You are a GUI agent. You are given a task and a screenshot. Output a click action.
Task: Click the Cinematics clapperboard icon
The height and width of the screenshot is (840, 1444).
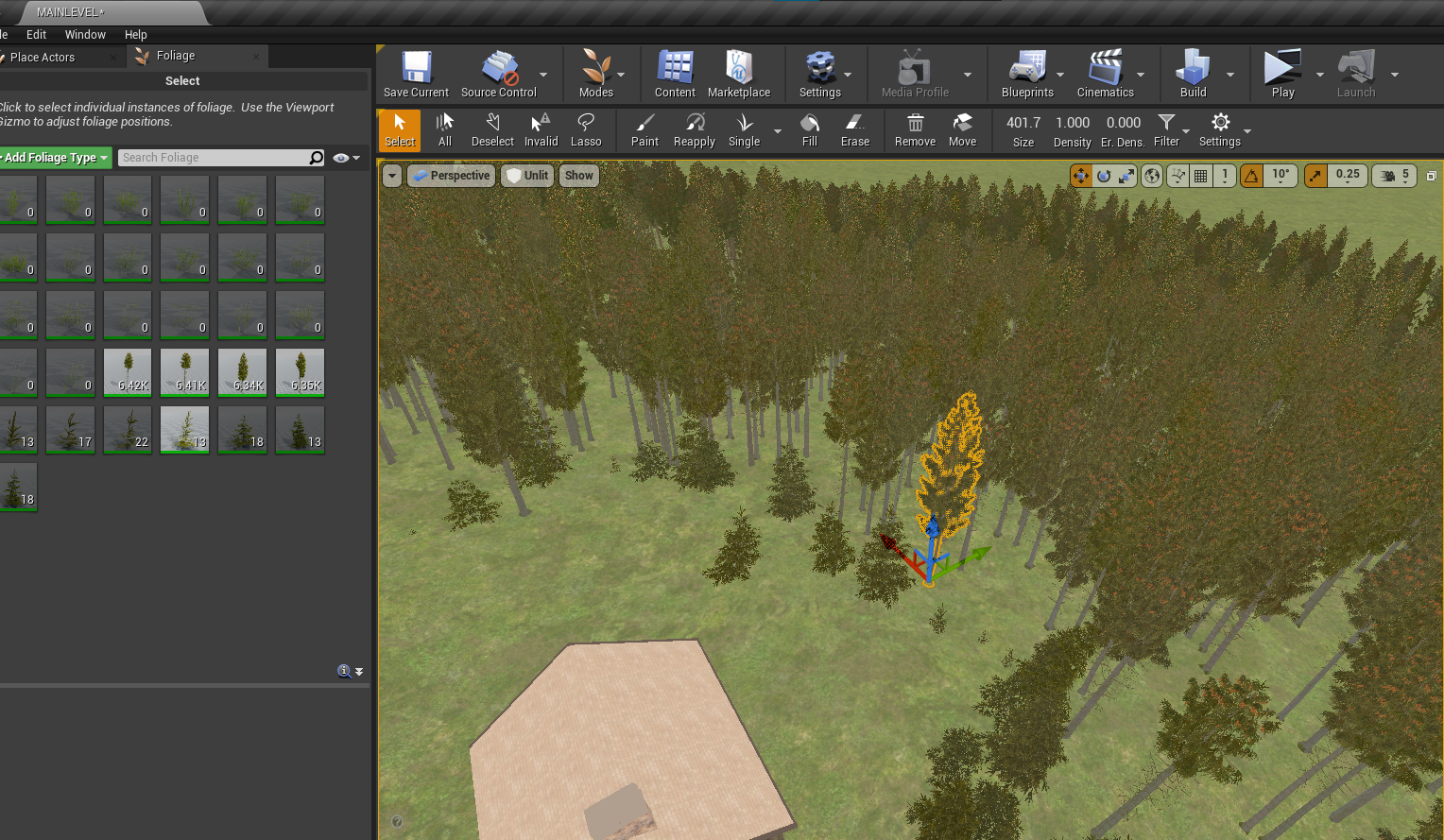[1105, 68]
